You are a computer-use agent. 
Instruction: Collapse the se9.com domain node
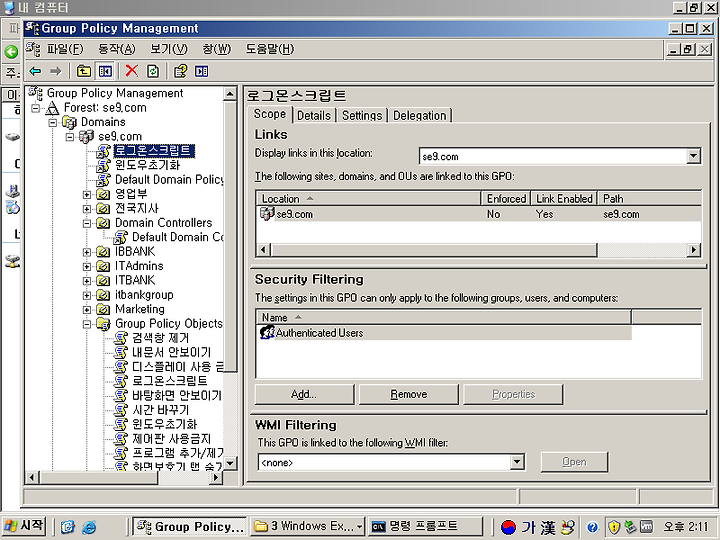(x=69, y=137)
